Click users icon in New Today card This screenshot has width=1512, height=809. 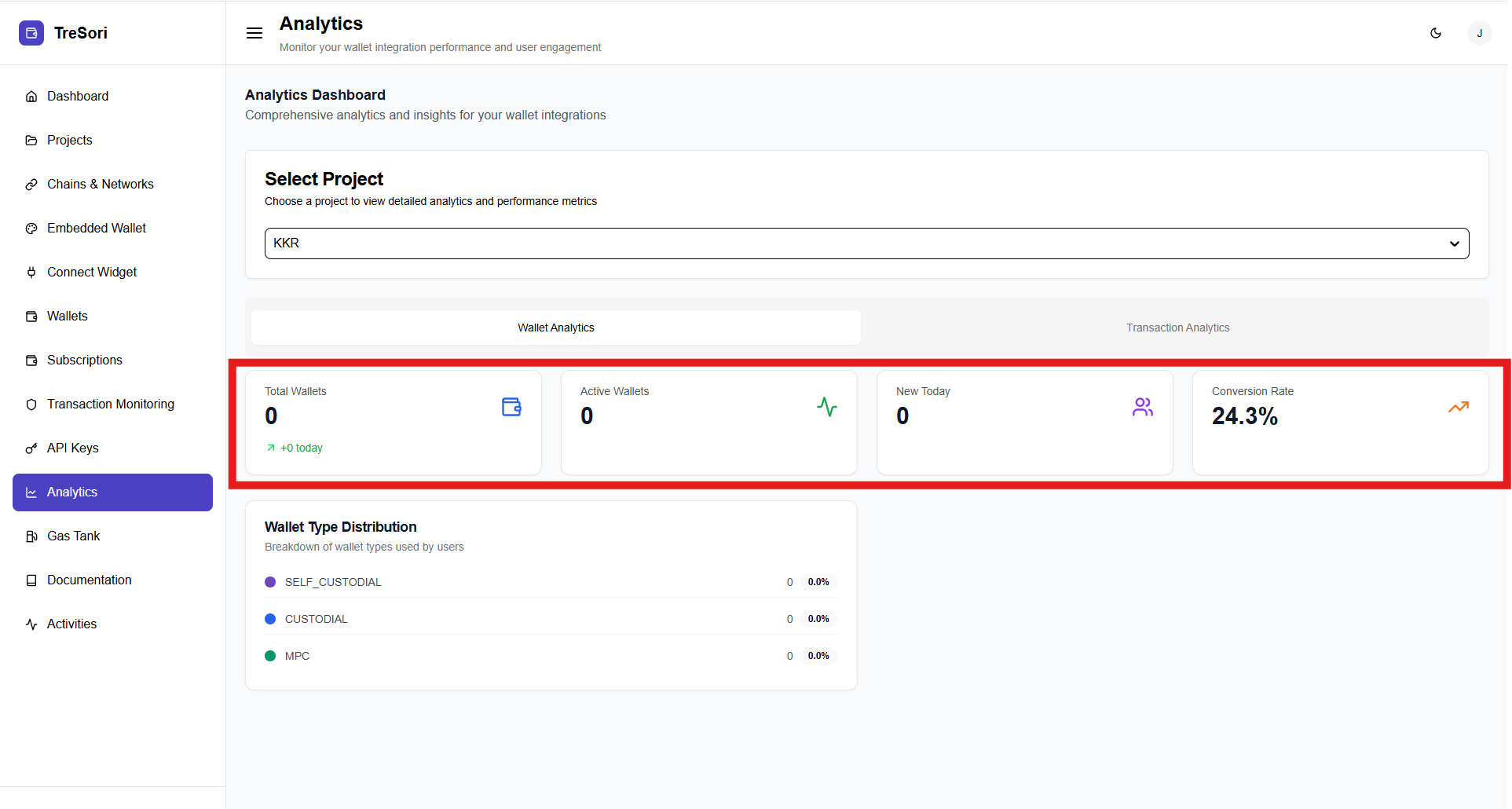(1142, 407)
